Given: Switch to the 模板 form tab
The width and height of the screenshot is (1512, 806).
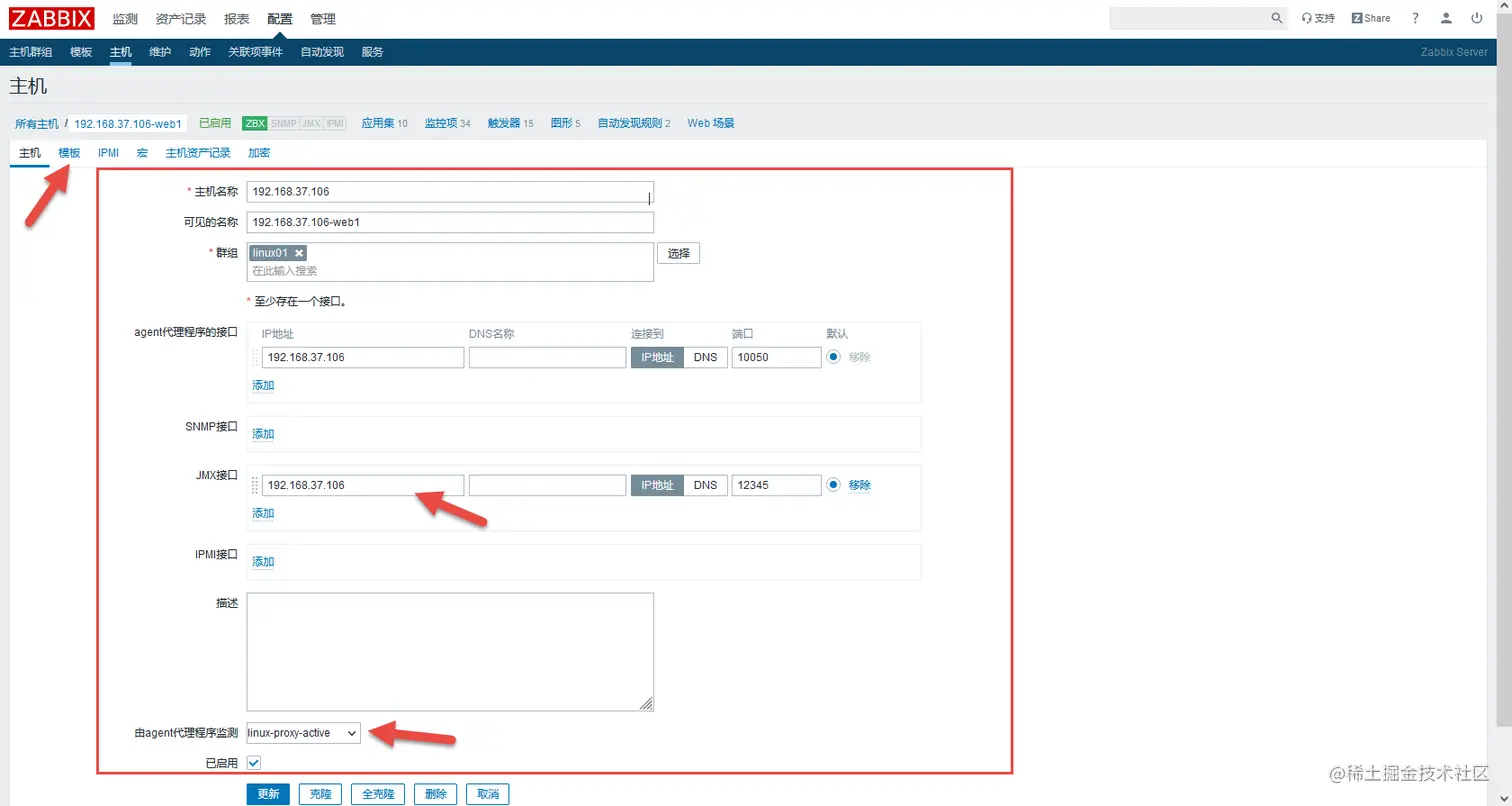Looking at the screenshot, I should pos(69,153).
